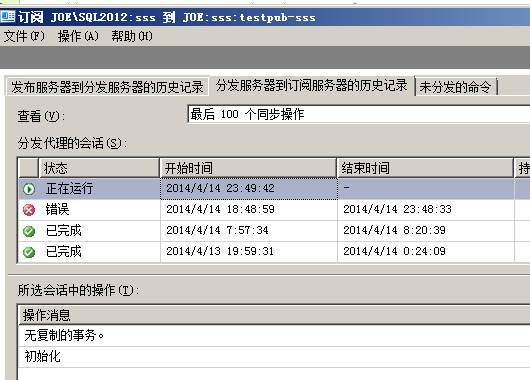530x380 pixels.
Task: Click the 查看(V): label
Action: tap(41, 116)
